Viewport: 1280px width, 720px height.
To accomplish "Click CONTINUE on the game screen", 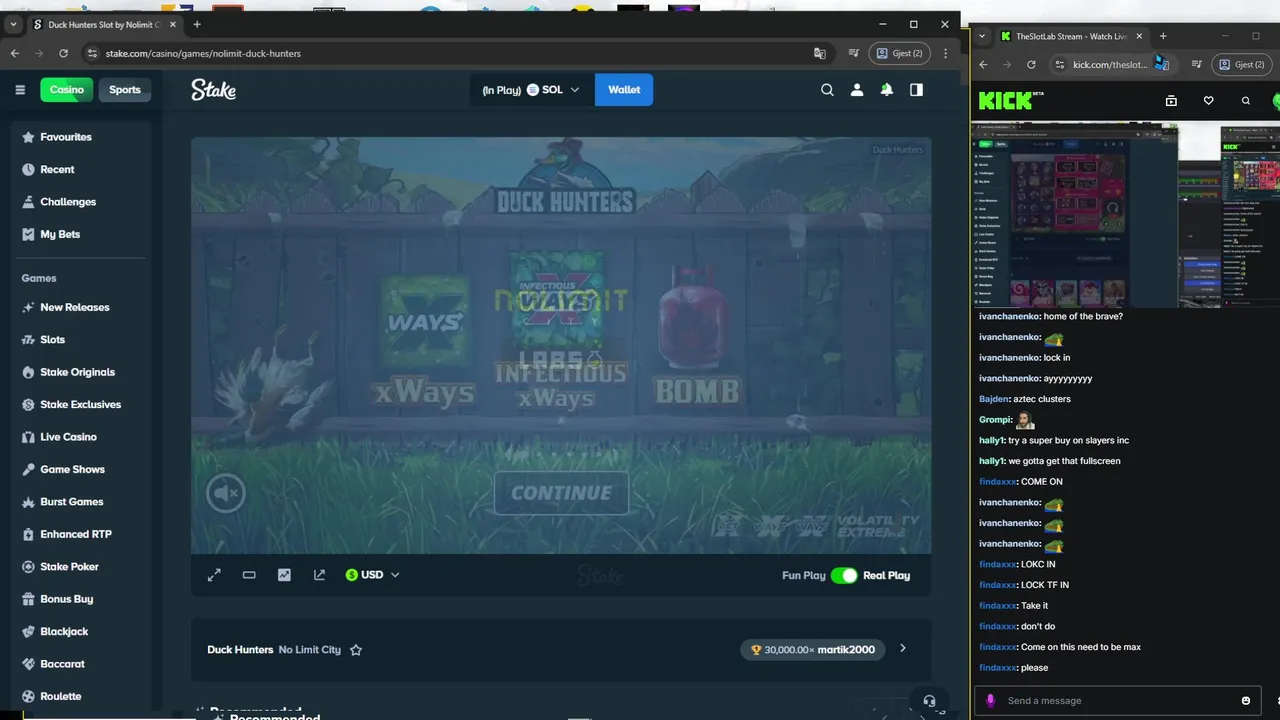I will [x=561, y=493].
